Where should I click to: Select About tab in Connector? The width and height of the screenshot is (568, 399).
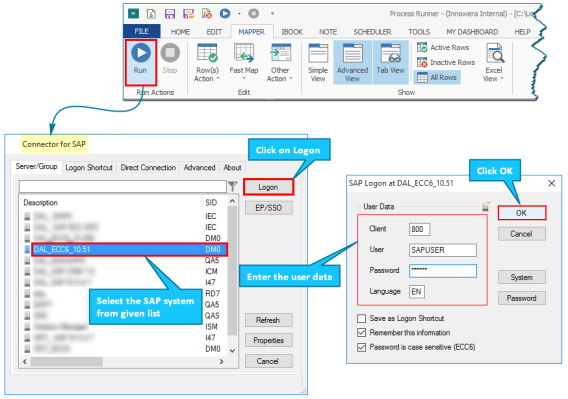pos(232,167)
